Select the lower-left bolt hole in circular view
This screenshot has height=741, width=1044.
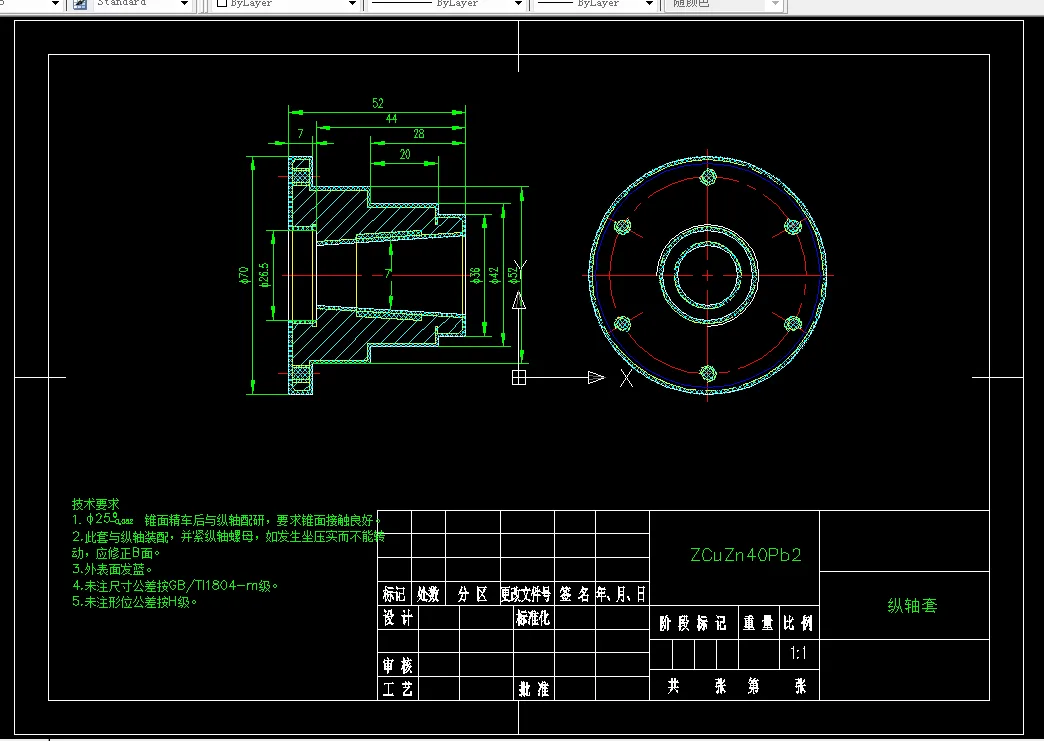pos(623,324)
